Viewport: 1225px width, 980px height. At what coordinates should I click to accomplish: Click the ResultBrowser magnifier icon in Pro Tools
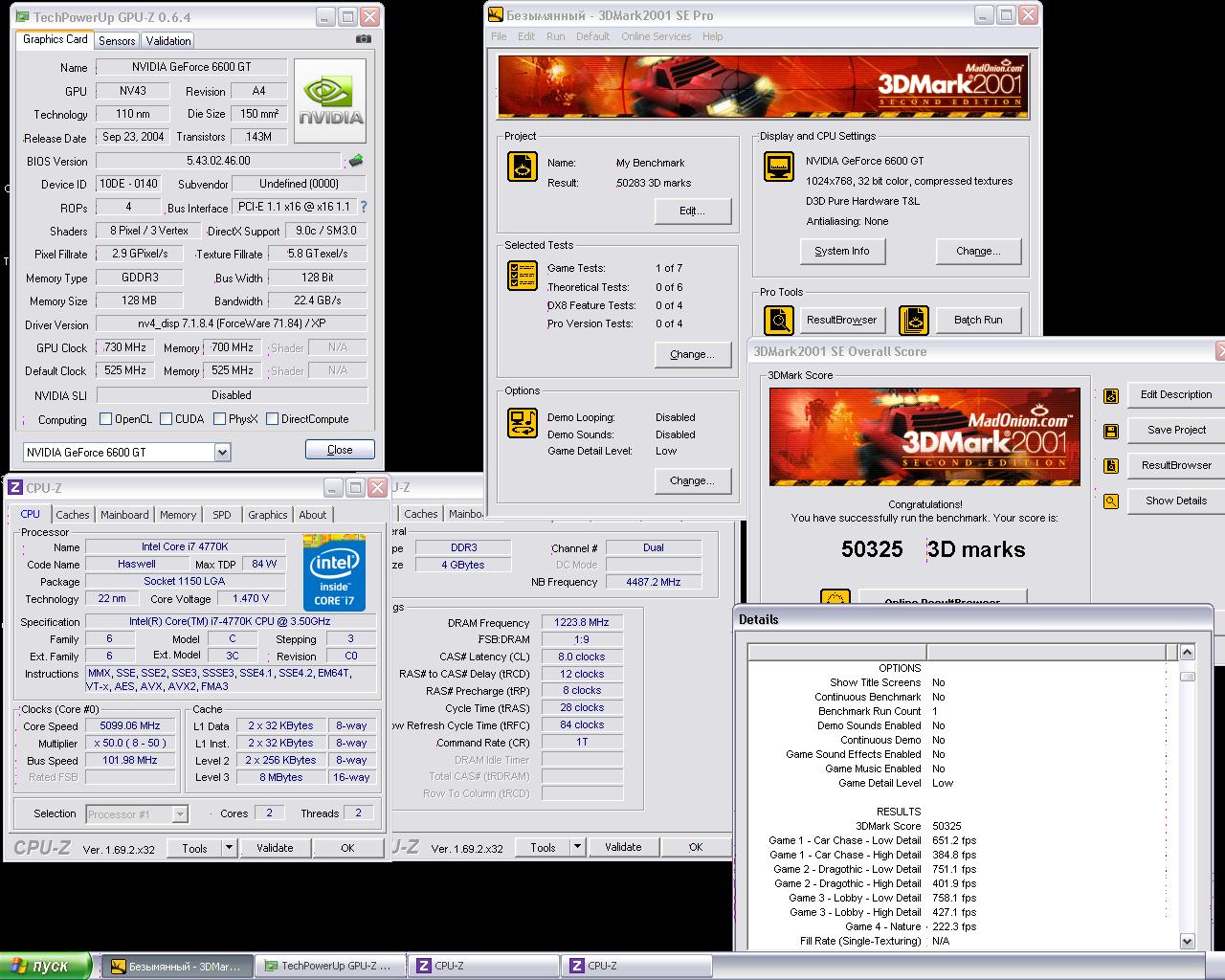pyautogui.click(x=778, y=320)
